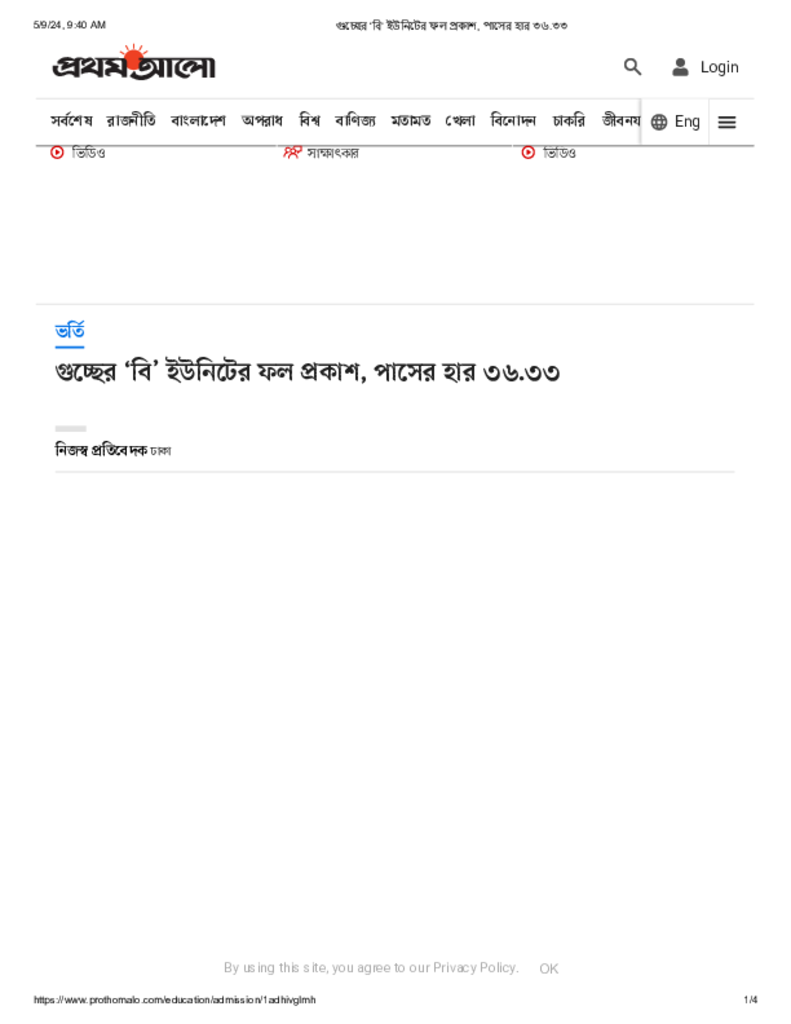Screen dimensions: 791x1024
Task: Select the বাংলাদেশ section
Action: 199,121
